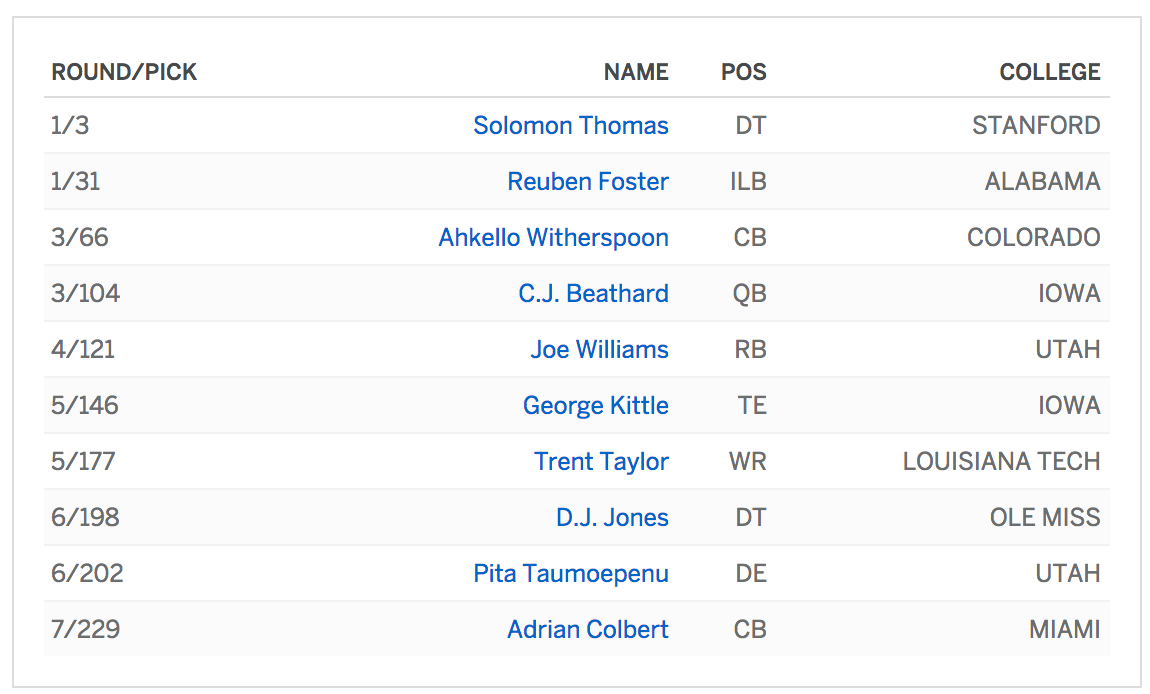Click the Reuben Foster link
Viewport: 1150px width, 694px height.
(x=588, y=182)
